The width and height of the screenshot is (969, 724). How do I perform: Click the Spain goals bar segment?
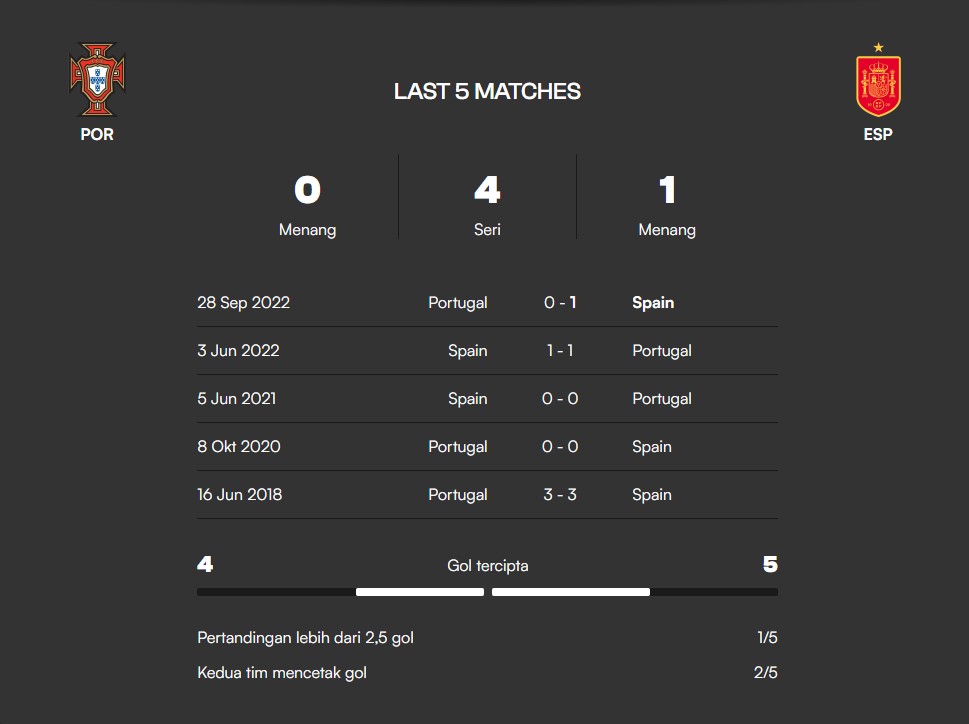(x=570, y=592)
